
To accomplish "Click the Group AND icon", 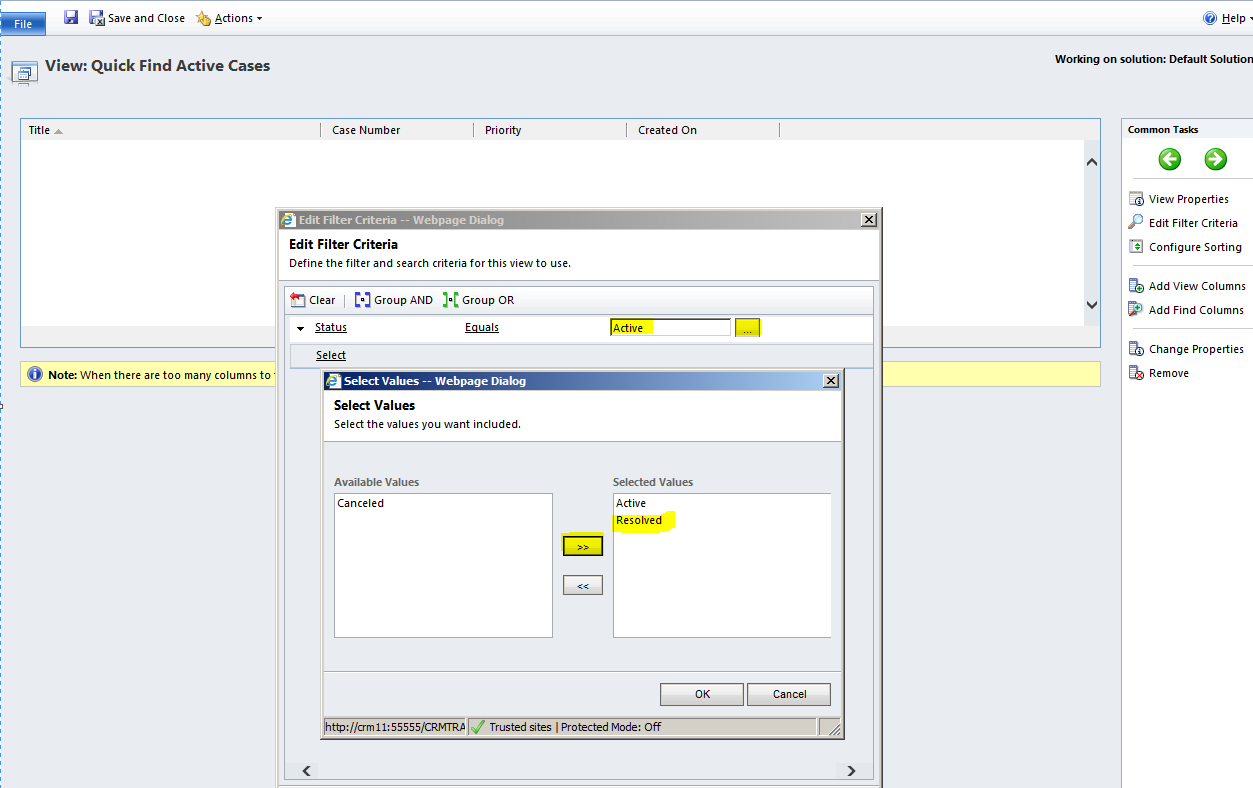I will 363,299.
